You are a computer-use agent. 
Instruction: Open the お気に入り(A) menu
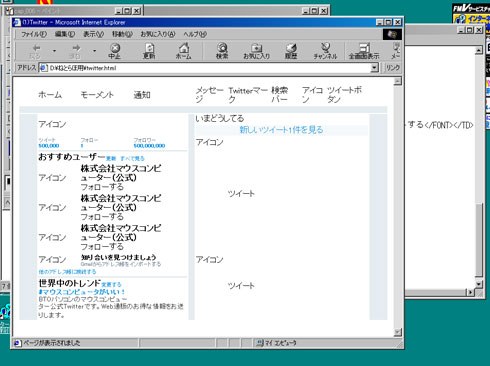click(158, 34)
